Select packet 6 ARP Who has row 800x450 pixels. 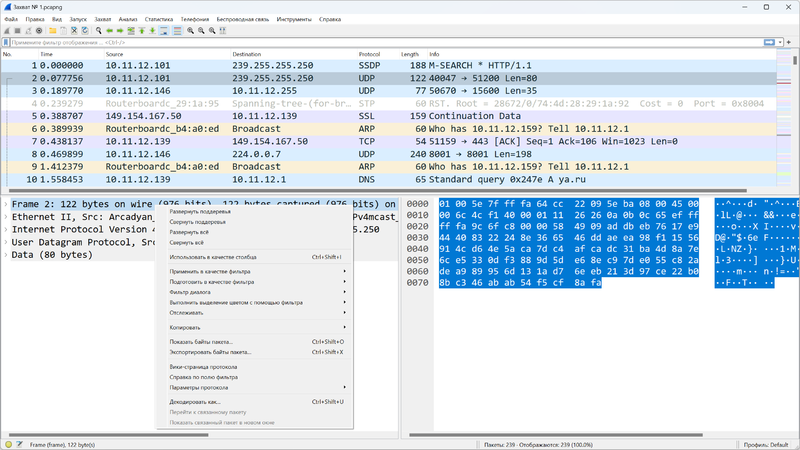(389, 129)
